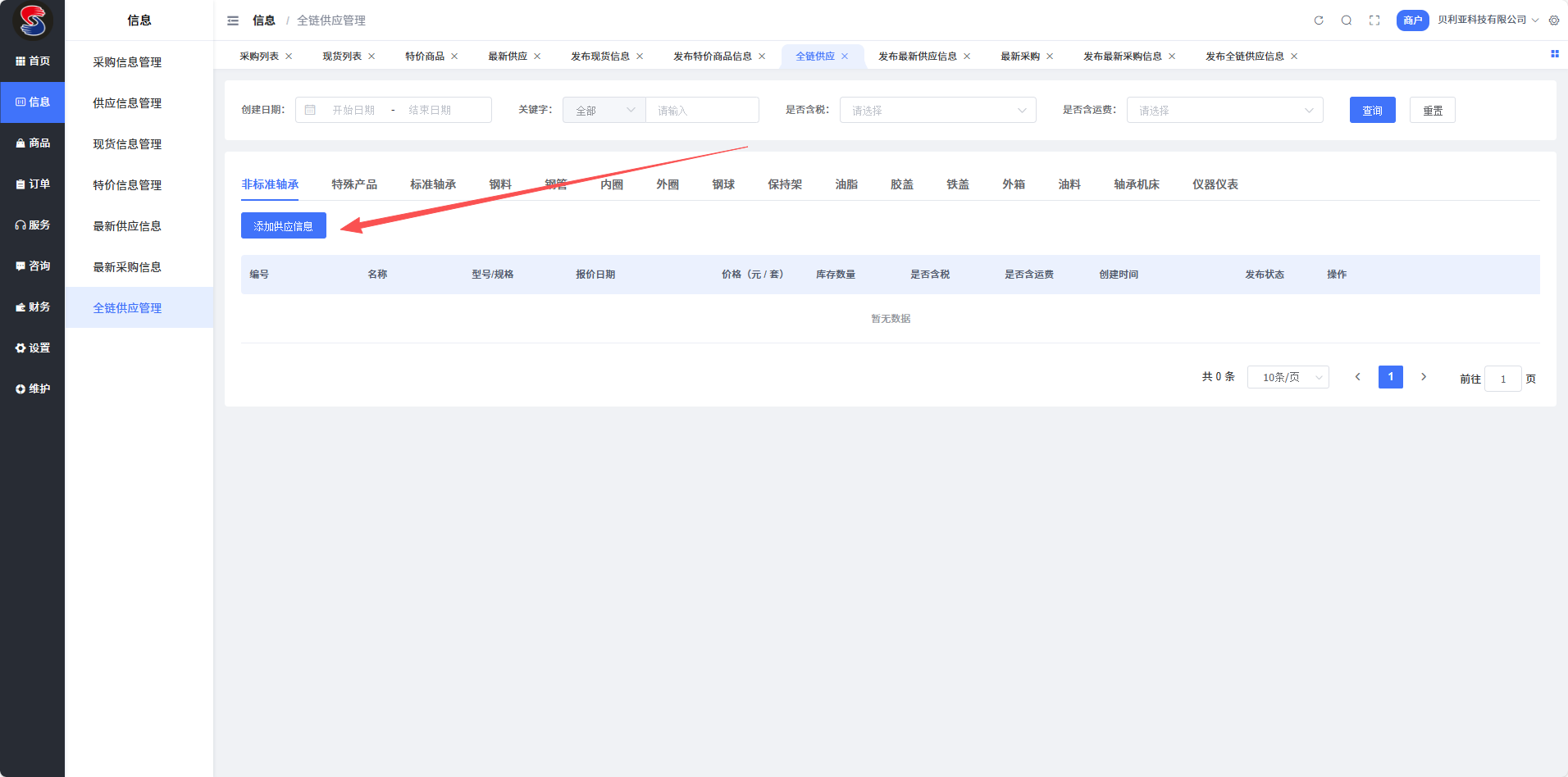Screen dimensions: 1568x777
Task: Expand the 是否含税 dropdown
Action: click(x=937, y=111)
